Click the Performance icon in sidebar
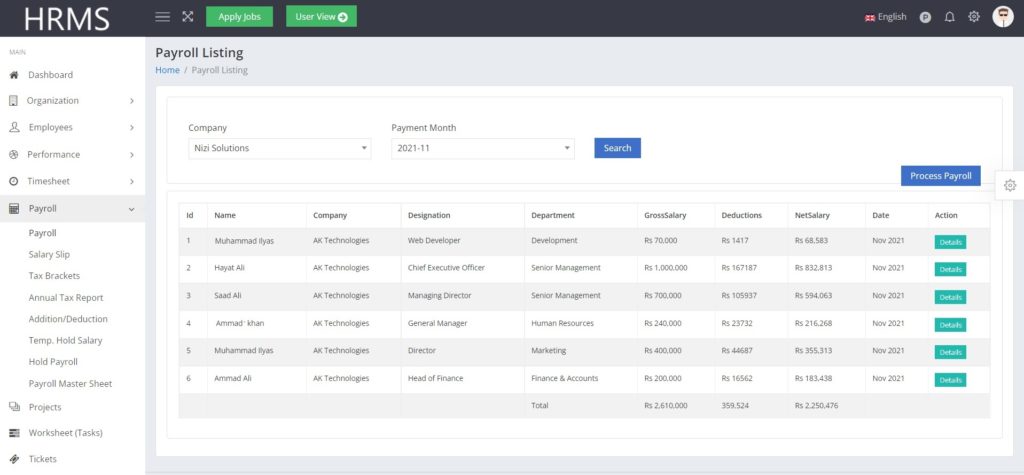 click(x=14, y=155)
